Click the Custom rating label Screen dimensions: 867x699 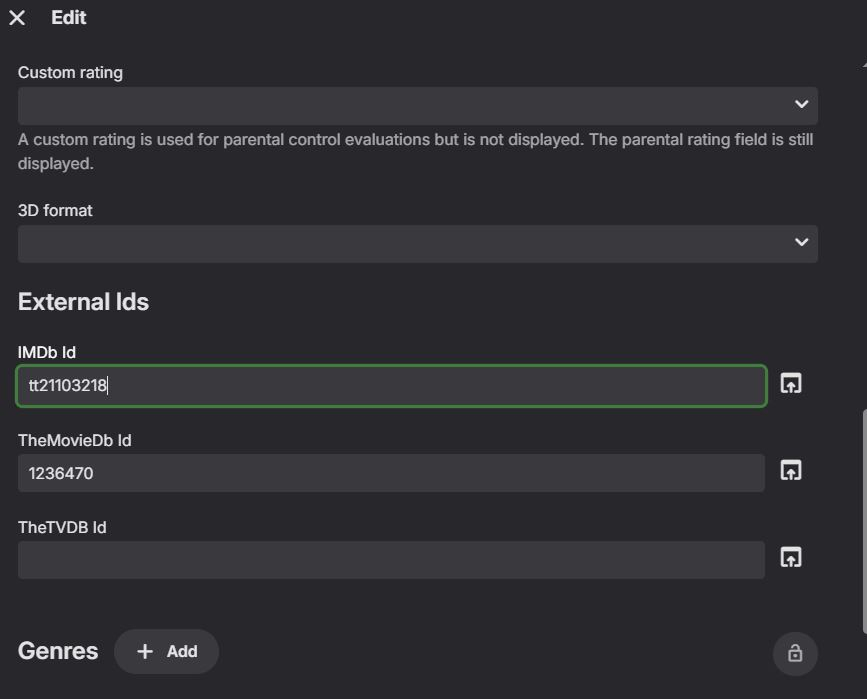70,73
